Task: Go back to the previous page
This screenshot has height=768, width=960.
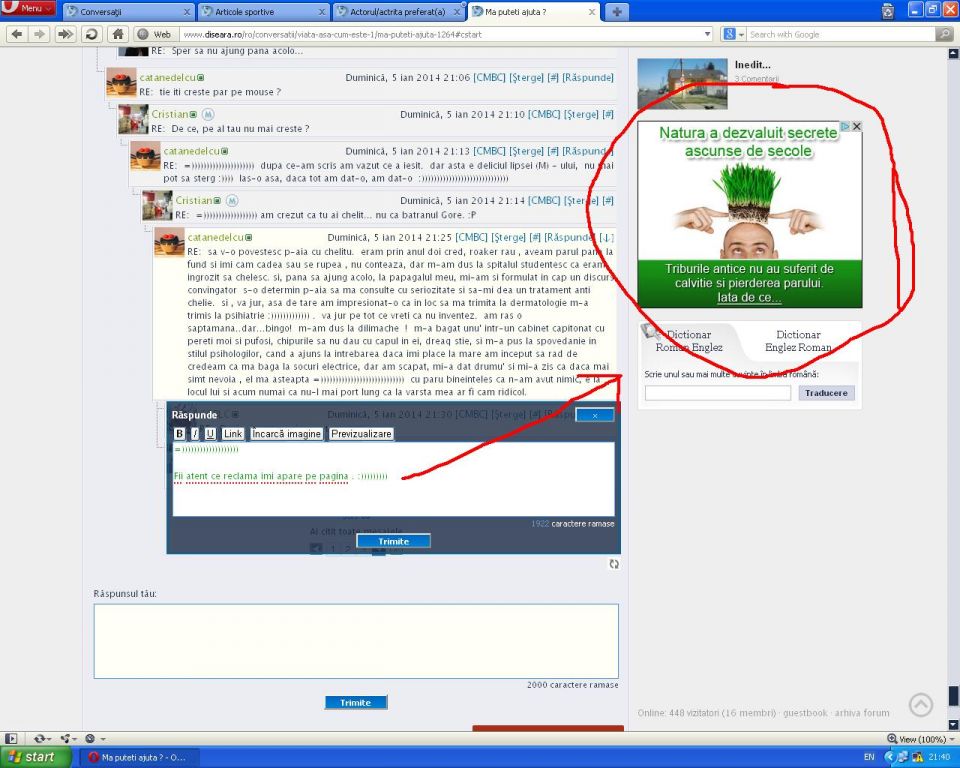Action: [17, 34]
